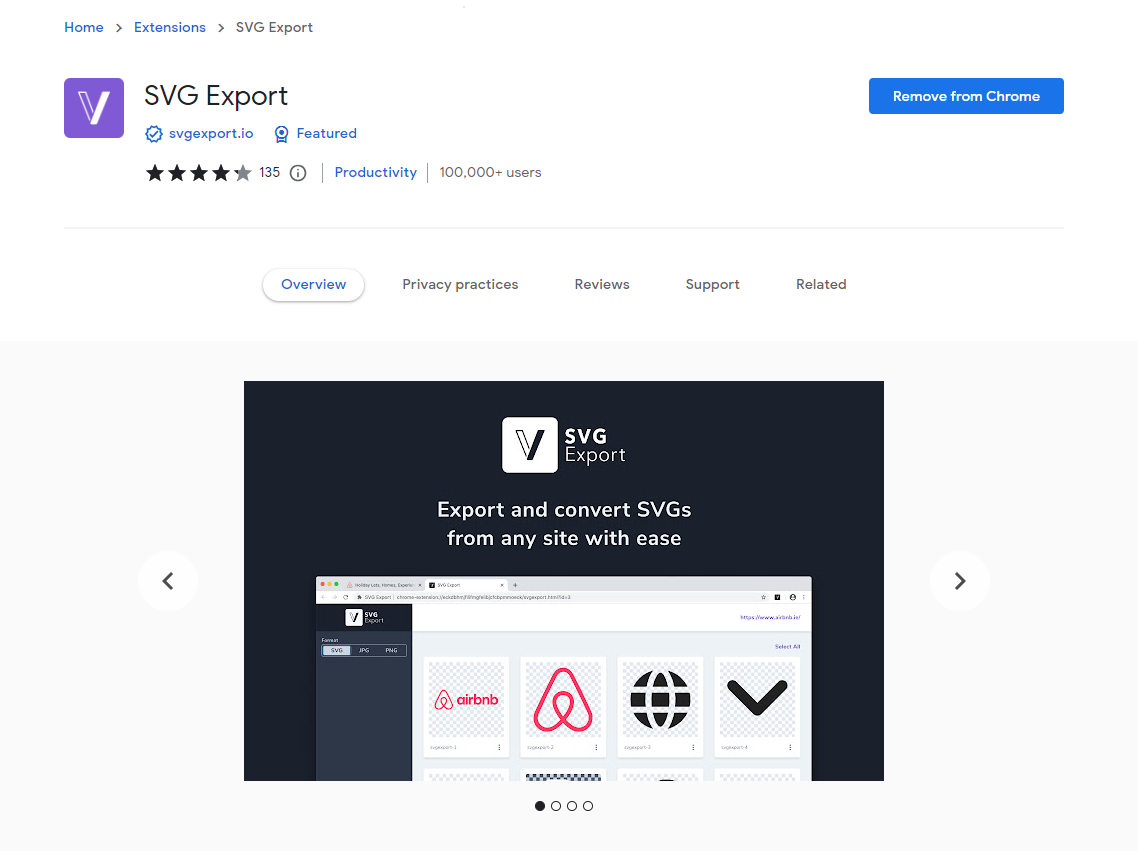Image resolution: width=1138 pixels, height=864 pixels.
Task: Go to Extensions breadcrumb link
Action: (x=170, y=28)
